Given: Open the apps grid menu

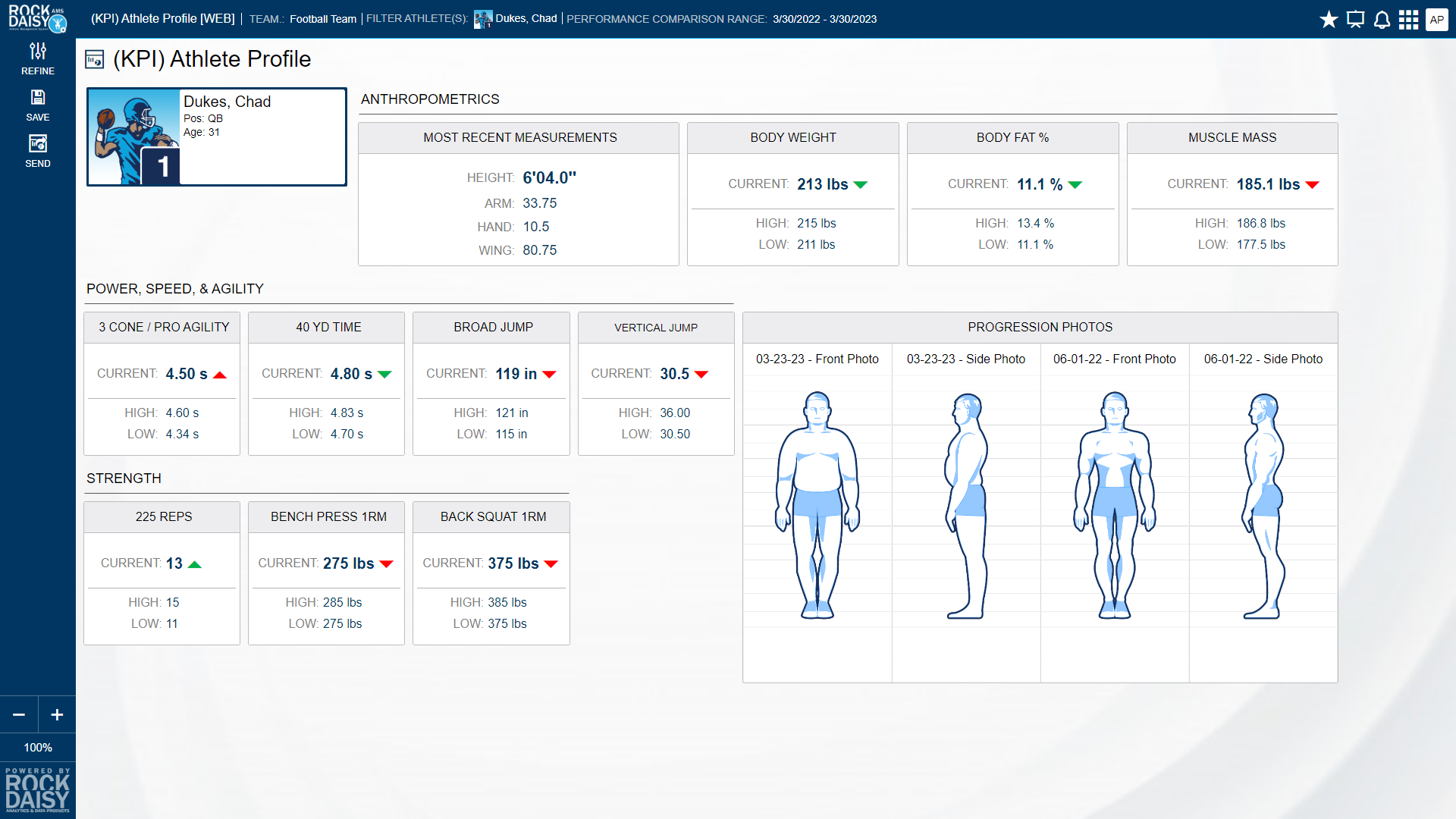Looking at the screenshot, I should tap(1408, 20).
